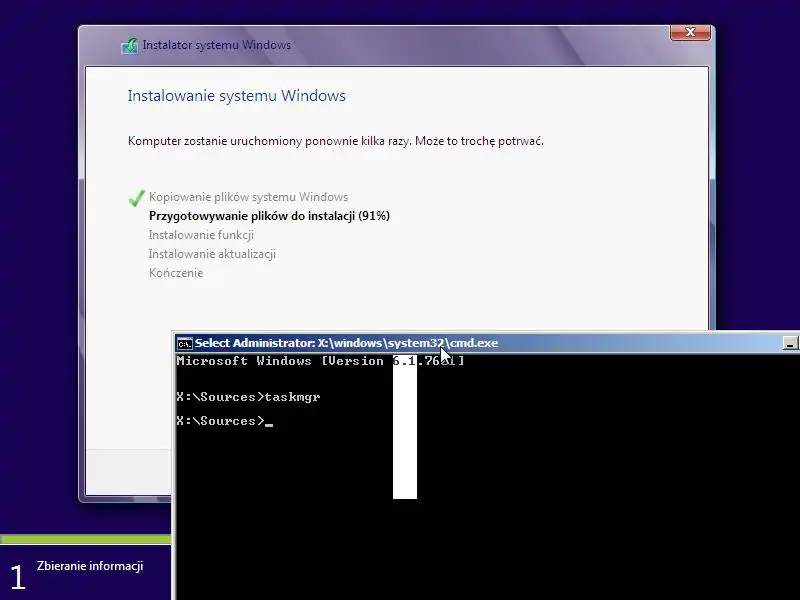This screenshot has height=600, width=800.
Task: Minimize the cmd.exe console window
Action: click(x=790, y=343)
